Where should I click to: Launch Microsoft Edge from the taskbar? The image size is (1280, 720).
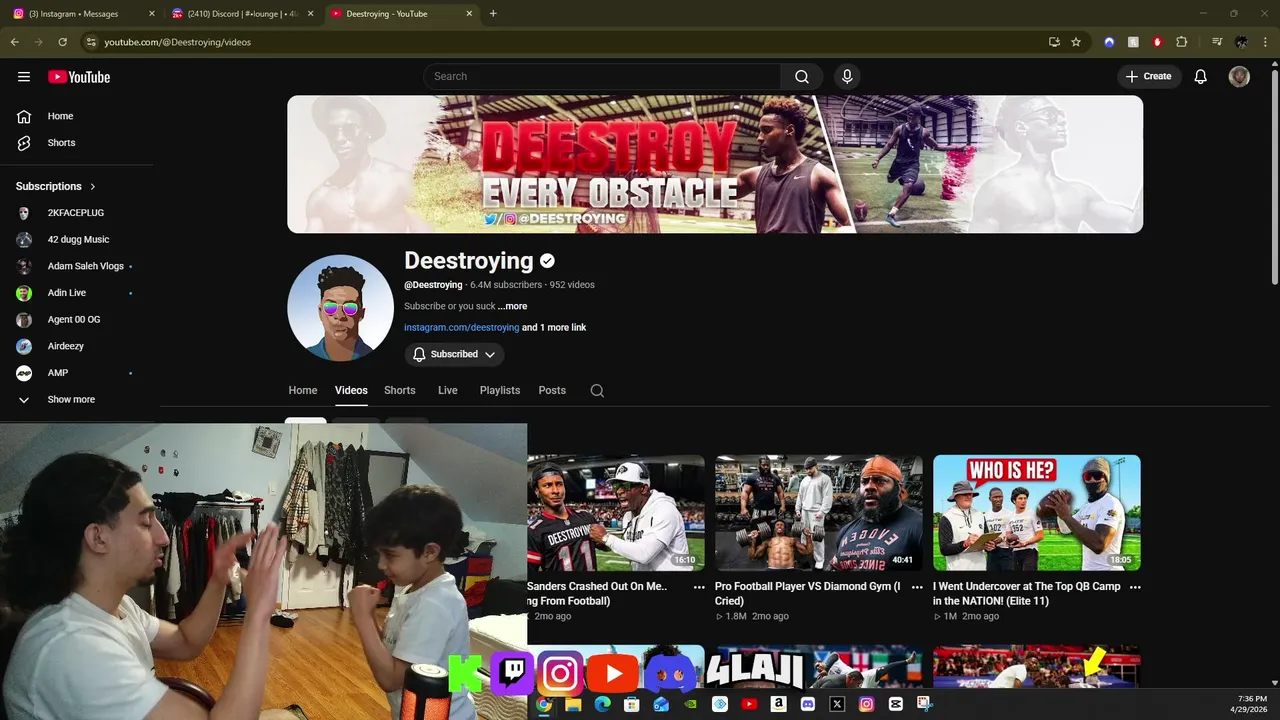[x=602, y=704]
